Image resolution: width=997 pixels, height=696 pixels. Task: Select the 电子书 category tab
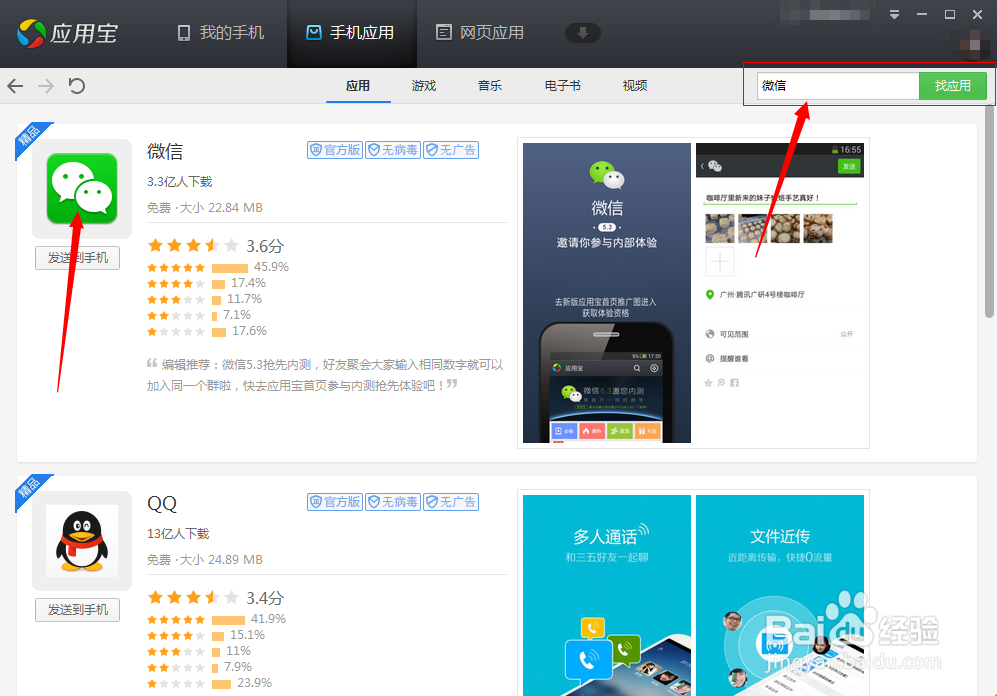coord(563,86)
